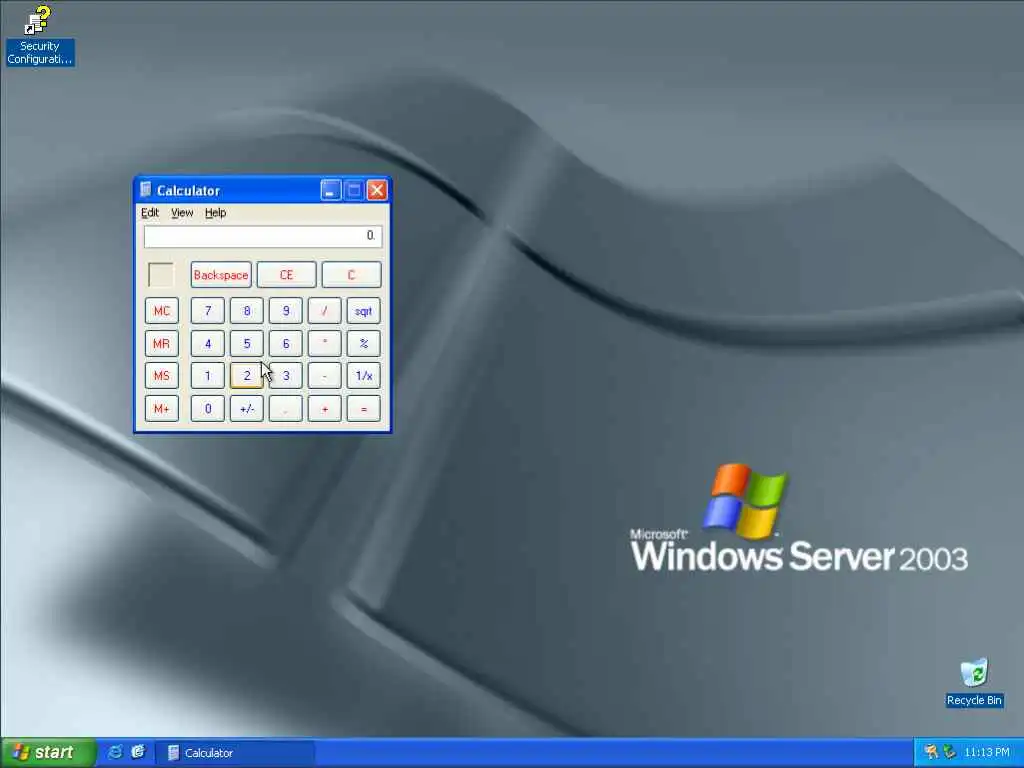Click the minus (-) key
This screenshot has width=1024, height=768.
325,376
